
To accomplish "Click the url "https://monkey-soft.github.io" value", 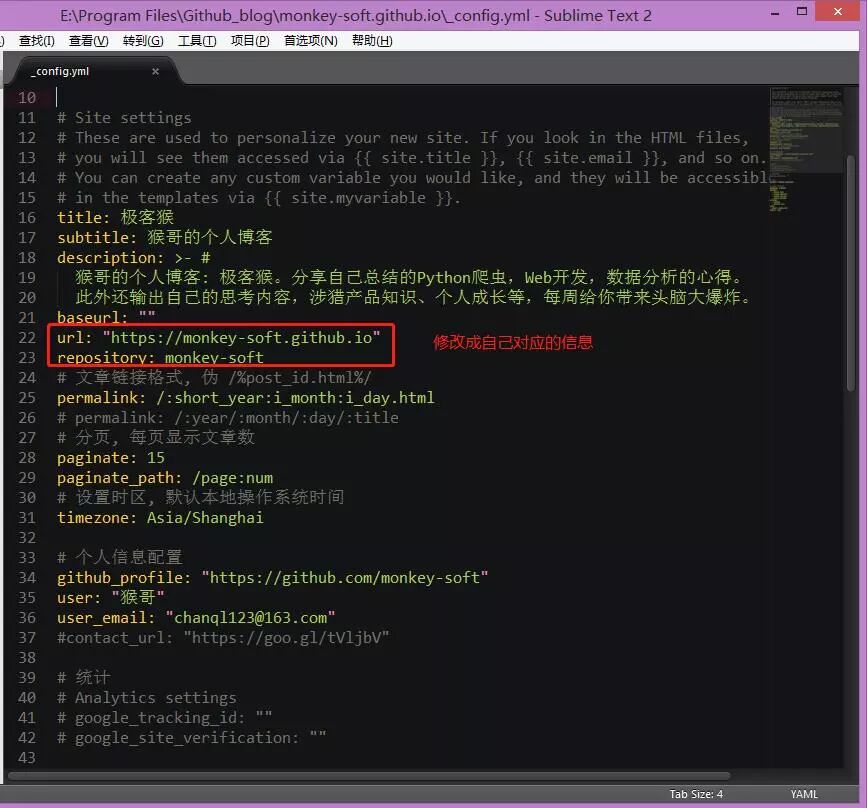I will [x=241, y=338].
